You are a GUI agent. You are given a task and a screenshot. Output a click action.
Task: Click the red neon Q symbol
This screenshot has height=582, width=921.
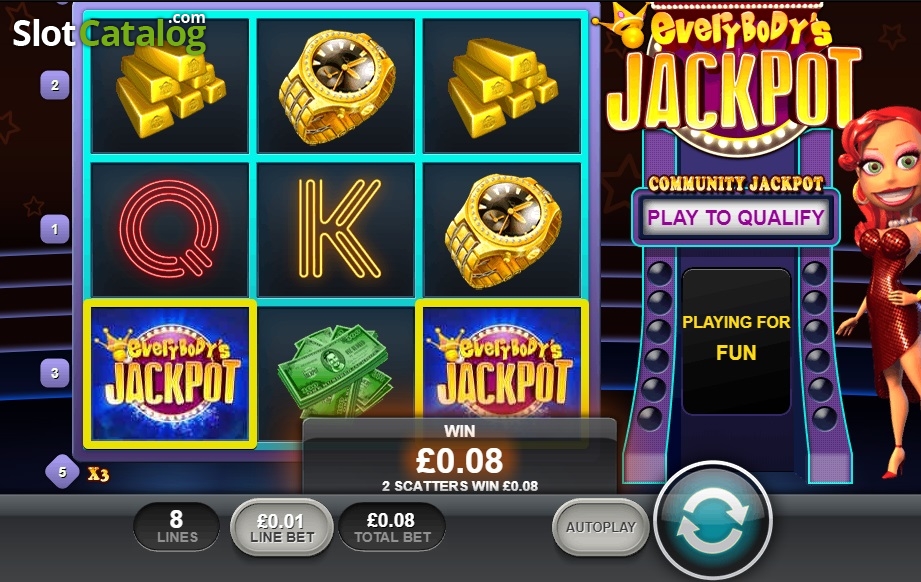coord(169,228)
